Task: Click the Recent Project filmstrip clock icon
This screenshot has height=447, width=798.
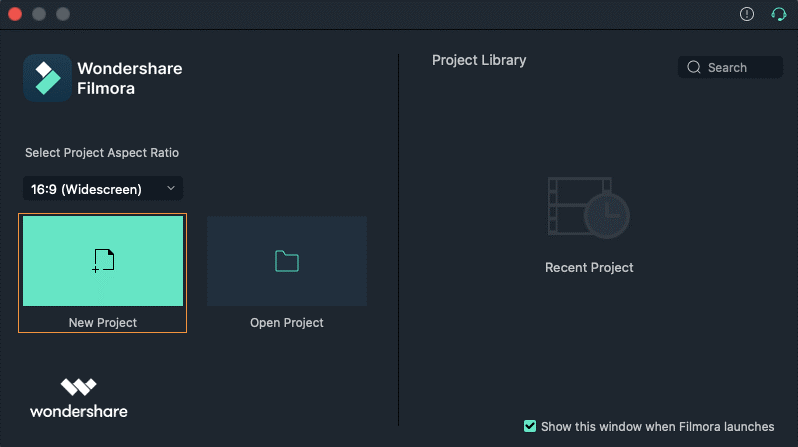Action: 589,208
